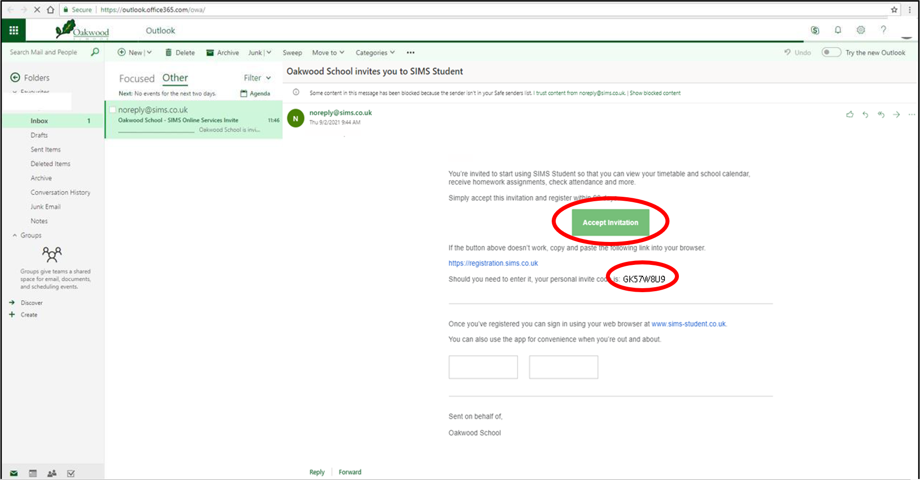Switch to the People module at the bottom left
Viewport: 920px width, 480px height.
(52, 473)
